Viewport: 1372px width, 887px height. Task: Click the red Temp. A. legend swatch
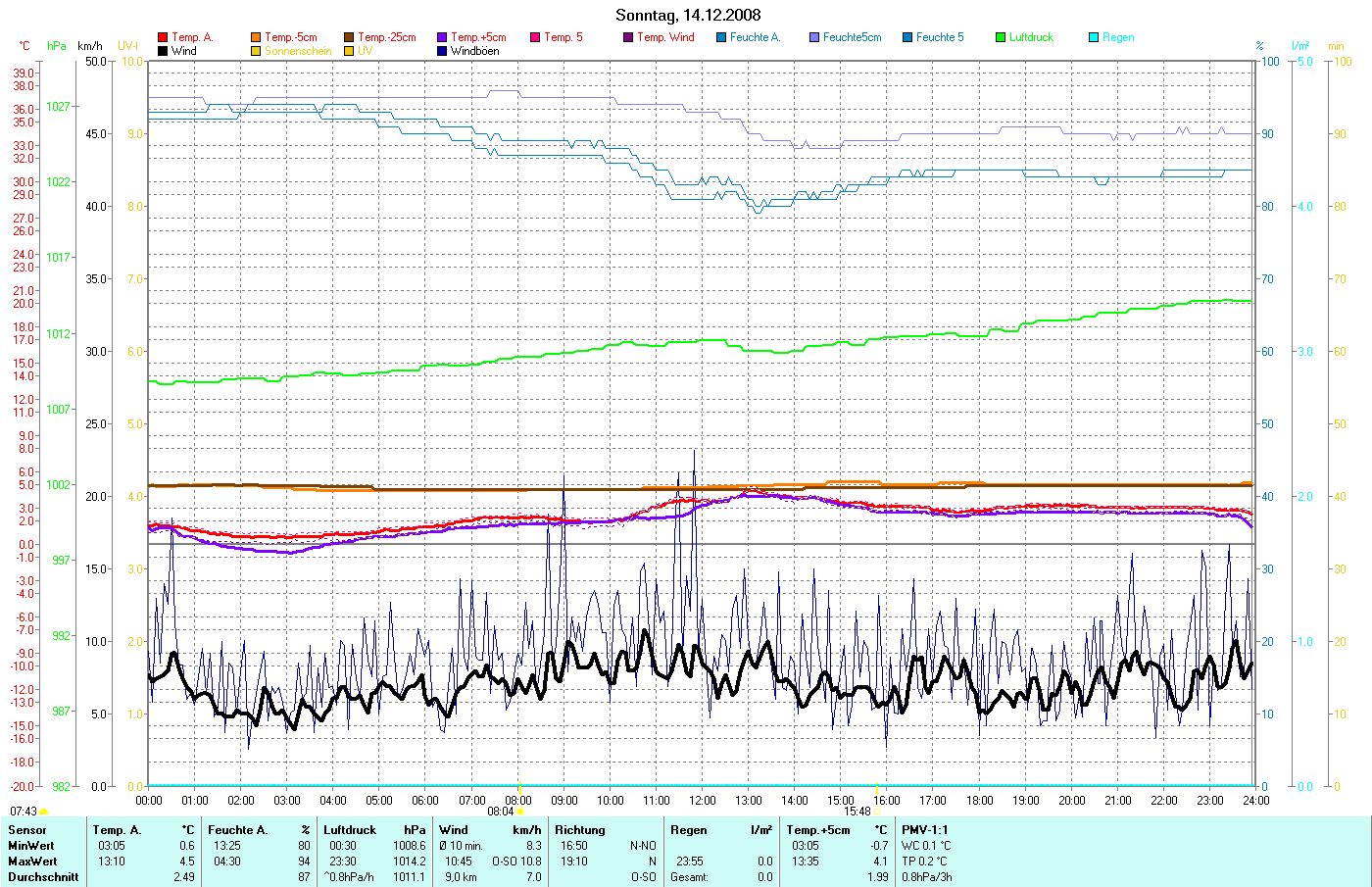click(x=163, y=37)
